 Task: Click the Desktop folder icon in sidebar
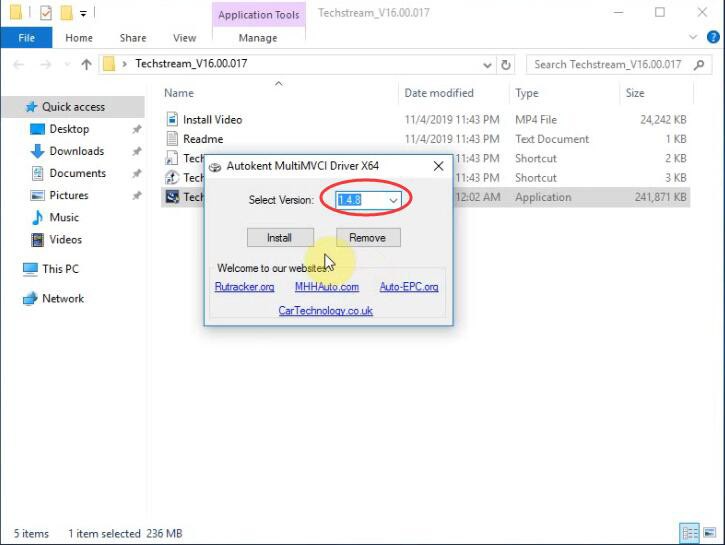click(37, 129)
